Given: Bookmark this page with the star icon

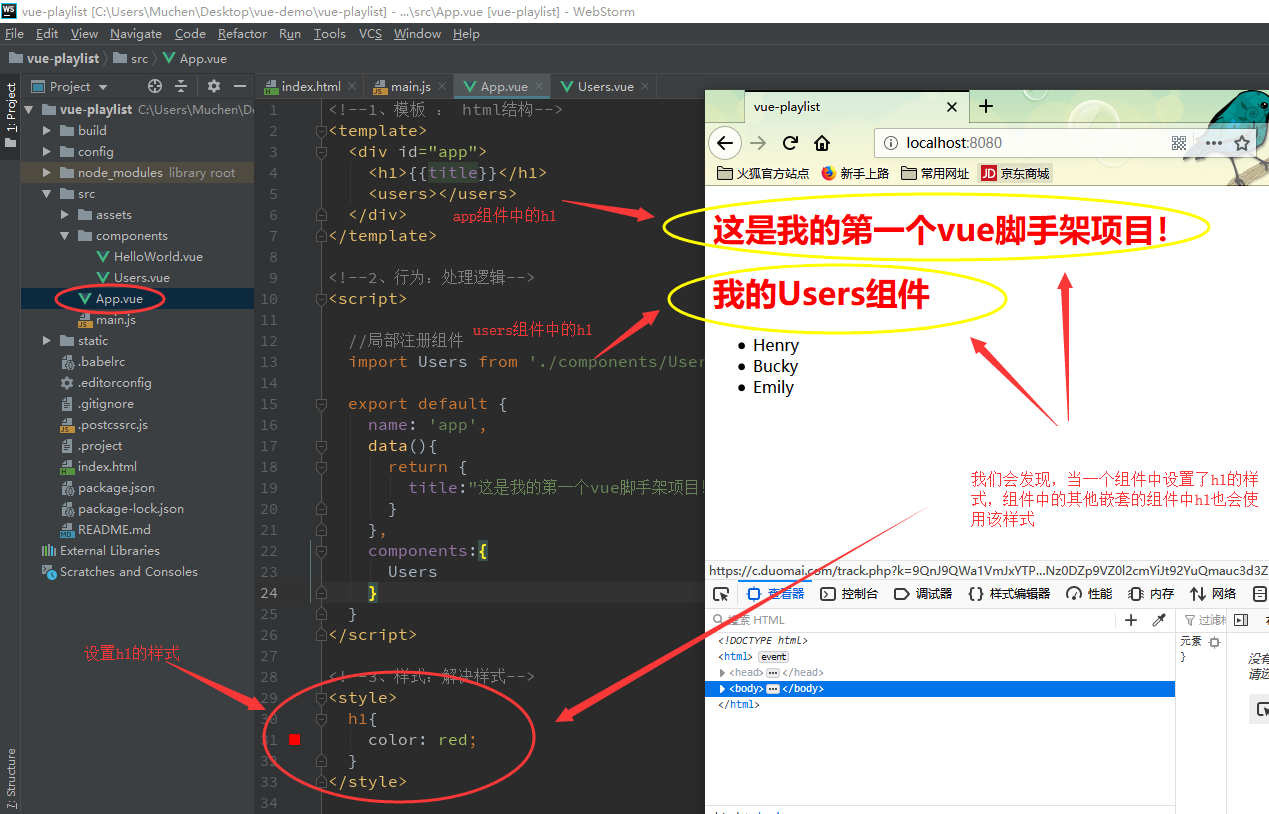Looking at the screenshot, I should point(1242,143).
